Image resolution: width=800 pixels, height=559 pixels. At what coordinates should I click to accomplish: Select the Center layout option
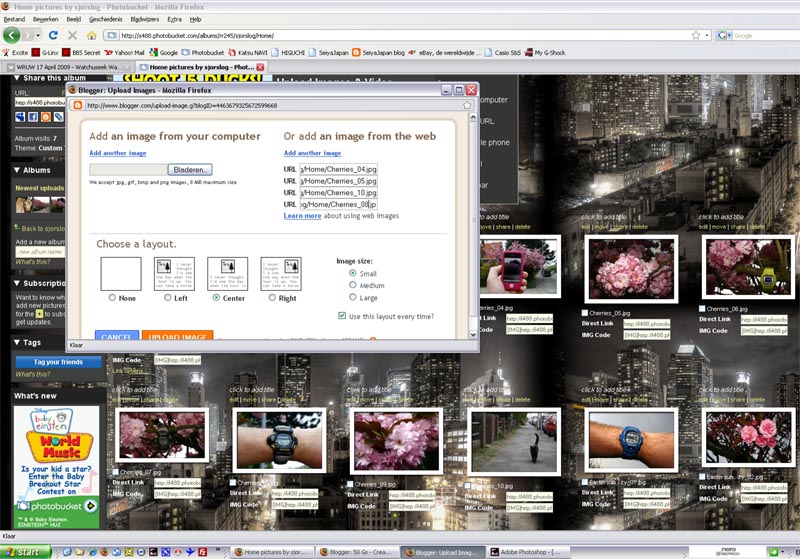click(216, 298)
